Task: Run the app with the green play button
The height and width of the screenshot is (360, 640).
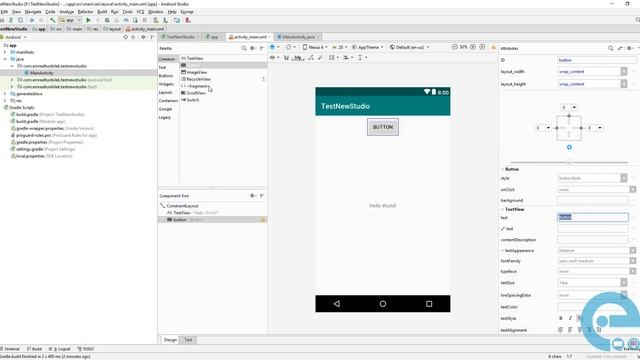Action: 88,20
